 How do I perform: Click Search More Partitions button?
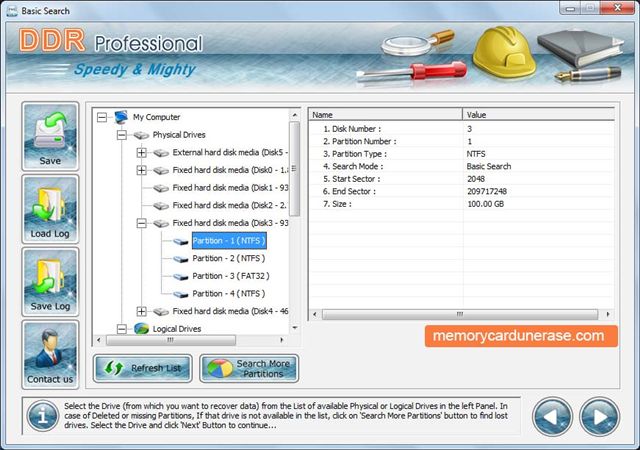(x=249, y=368)
